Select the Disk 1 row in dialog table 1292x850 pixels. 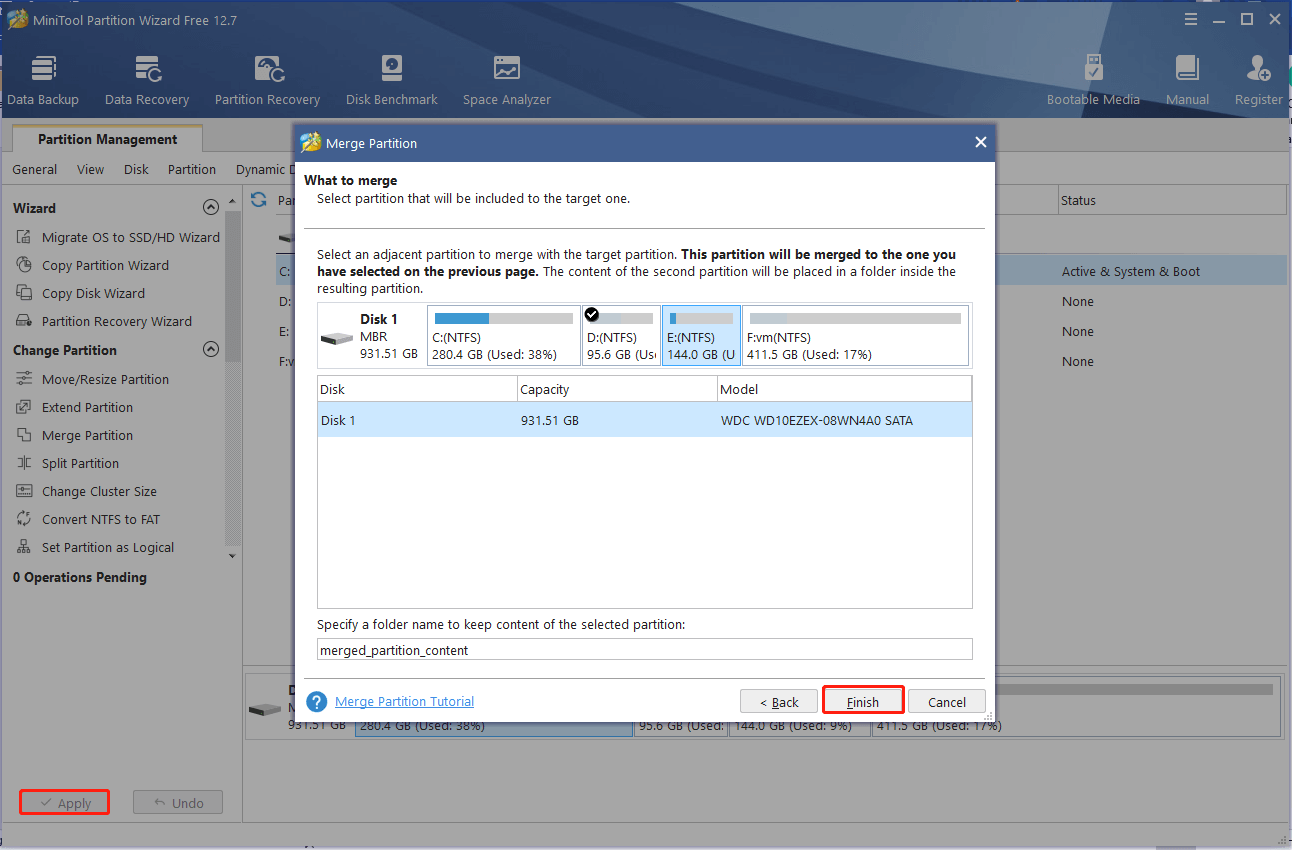644,420
